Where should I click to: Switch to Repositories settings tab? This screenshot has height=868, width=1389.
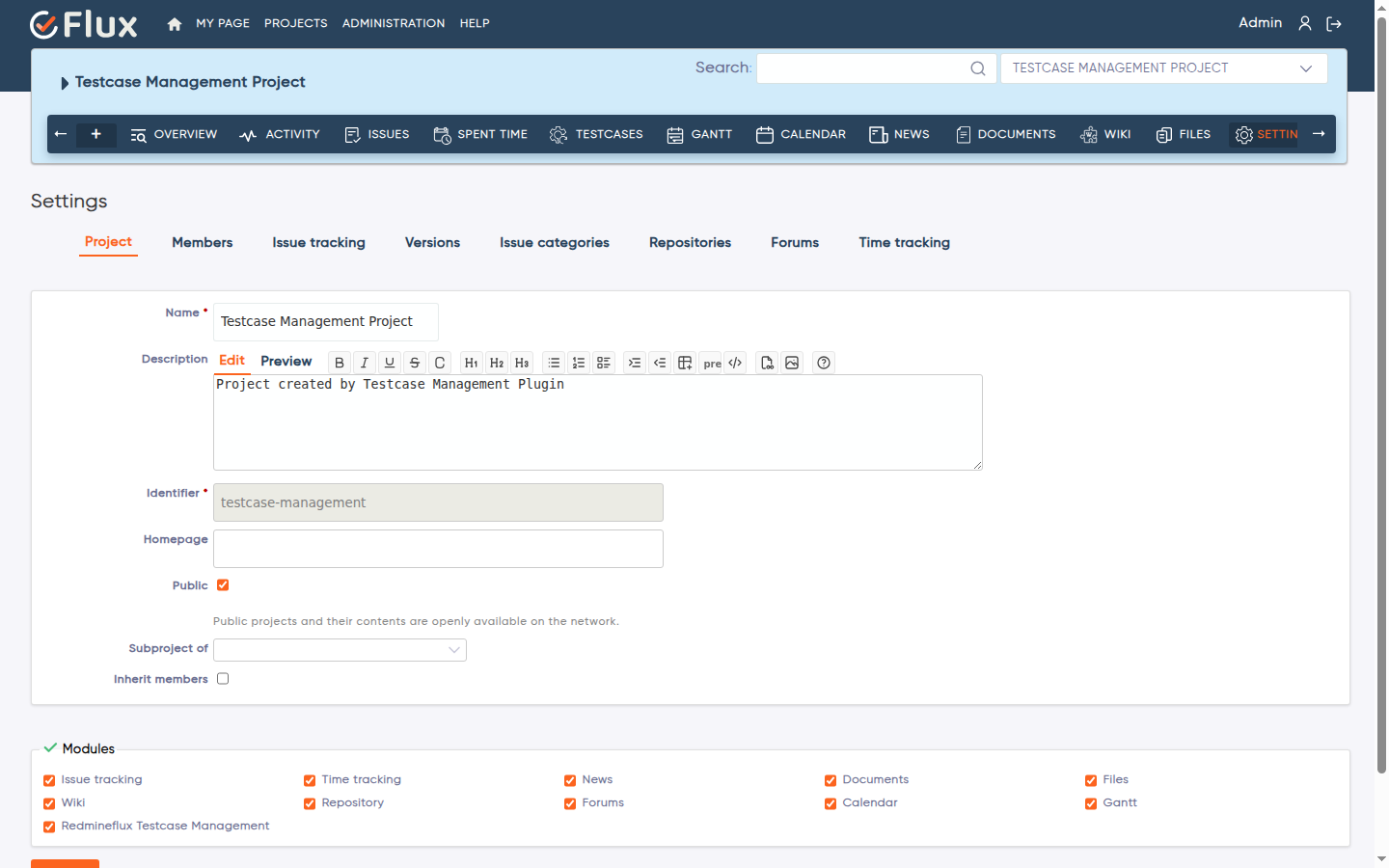pos(691,243)
